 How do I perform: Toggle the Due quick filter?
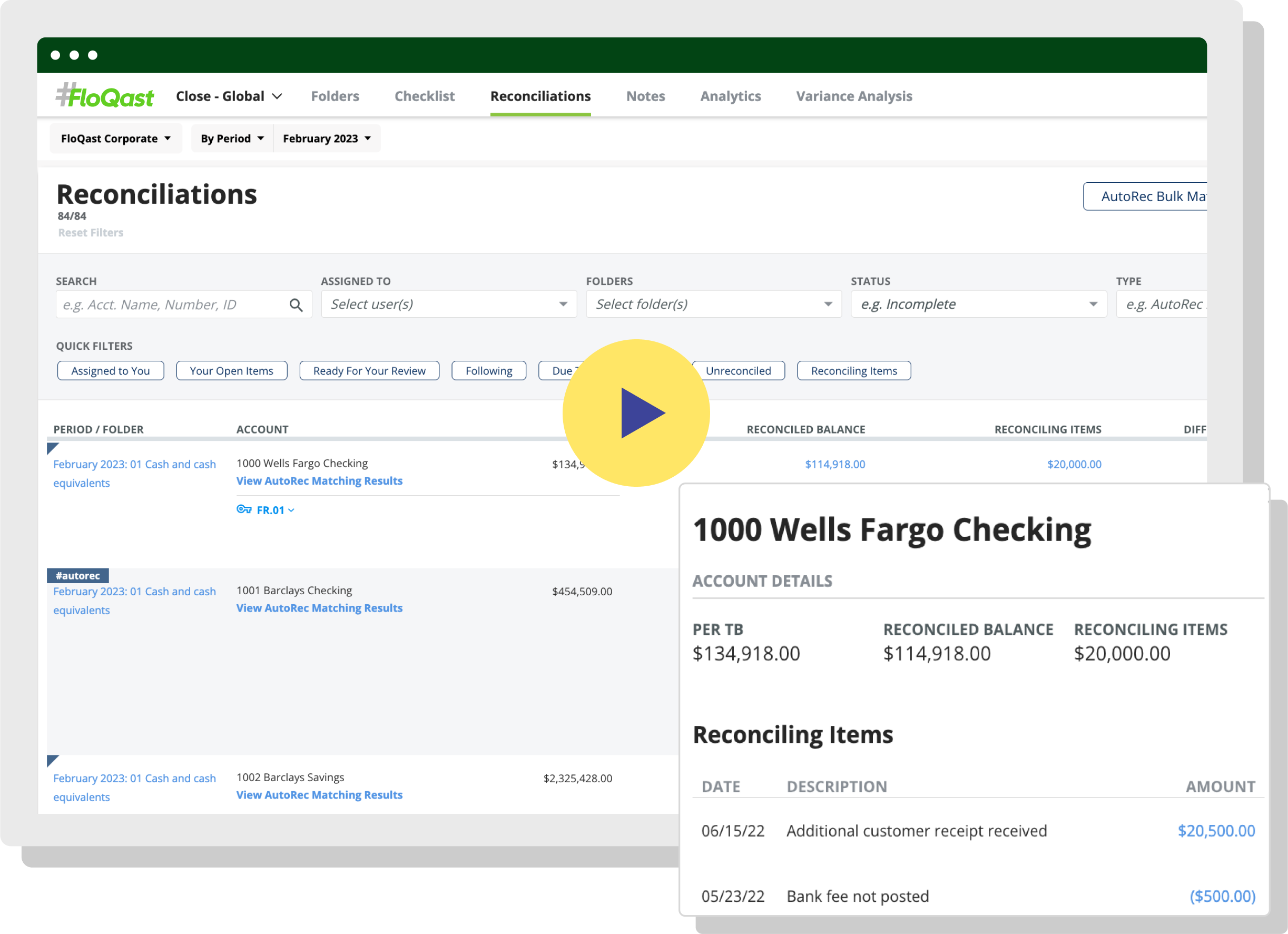pos(558,371)
